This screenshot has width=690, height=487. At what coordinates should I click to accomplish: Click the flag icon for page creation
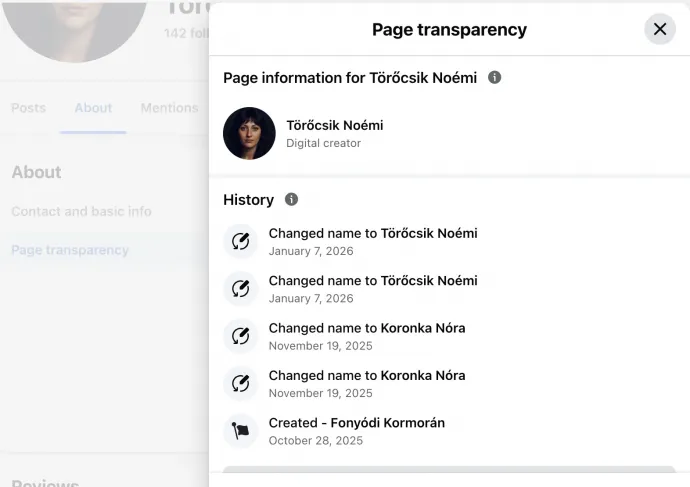coord(240,431)
